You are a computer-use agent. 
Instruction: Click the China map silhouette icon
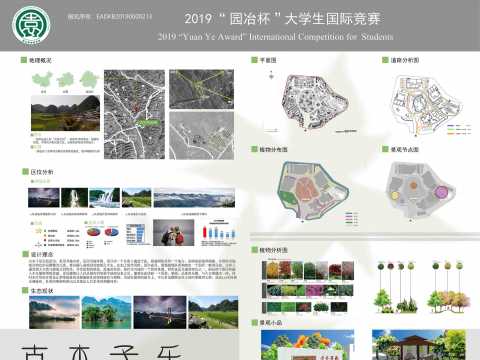point(42,80)
